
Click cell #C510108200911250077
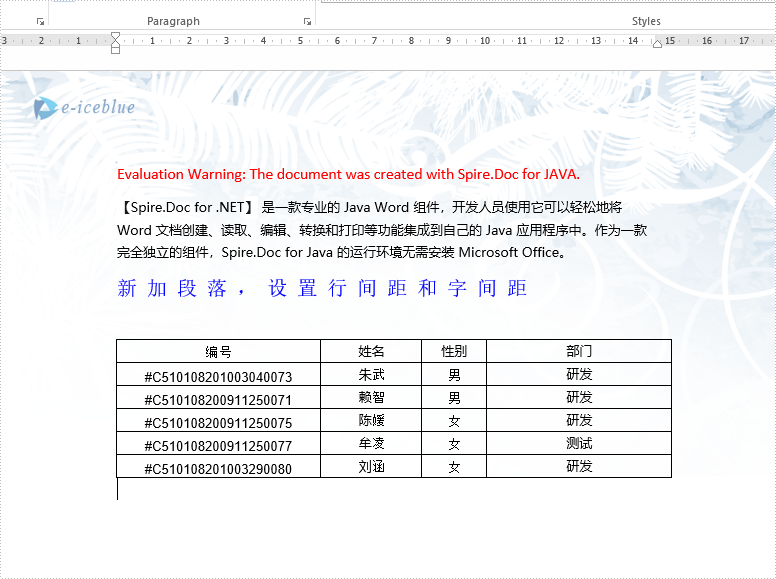point(218,445)
